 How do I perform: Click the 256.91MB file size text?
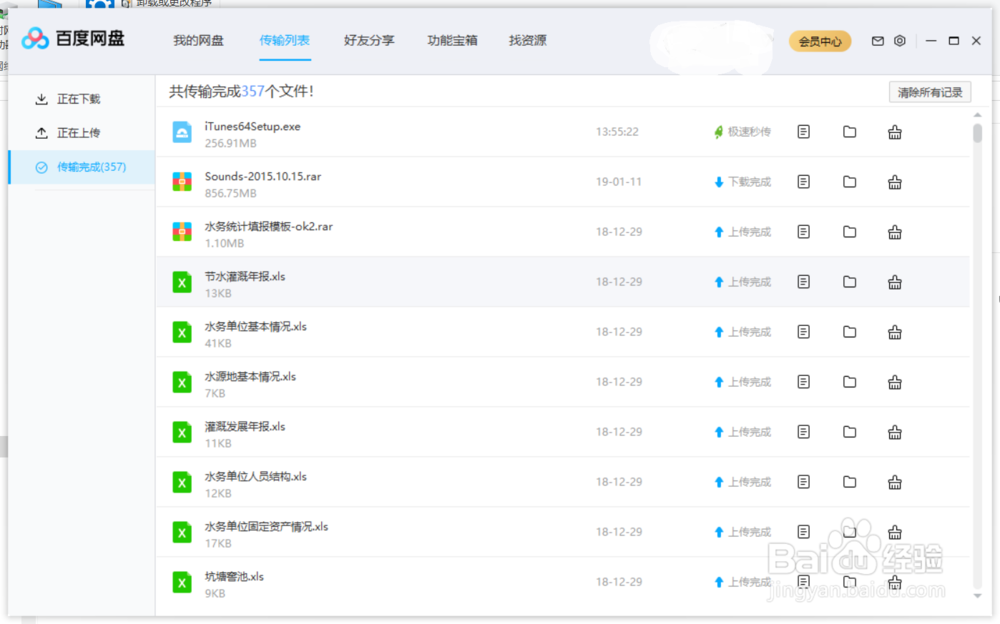[230, 143]
